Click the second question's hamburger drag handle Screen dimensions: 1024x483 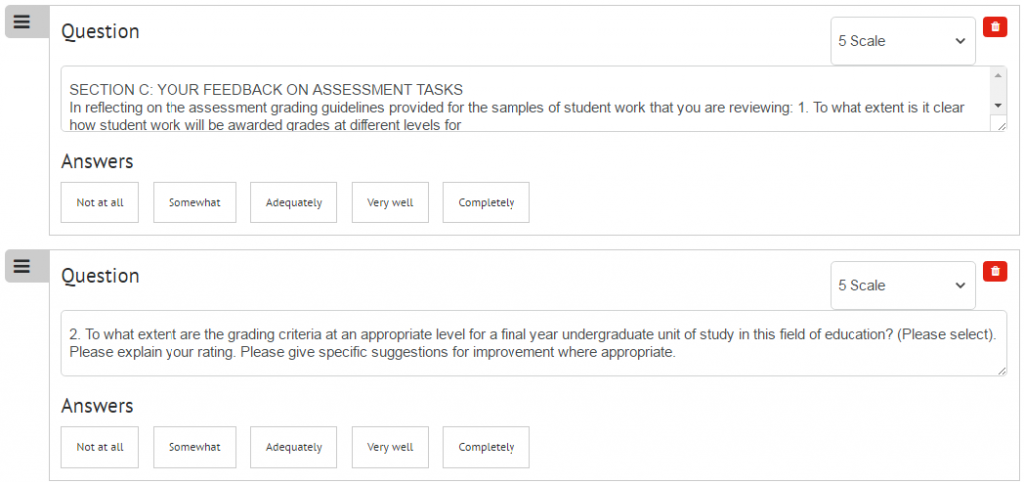click(x=23, y=266)
